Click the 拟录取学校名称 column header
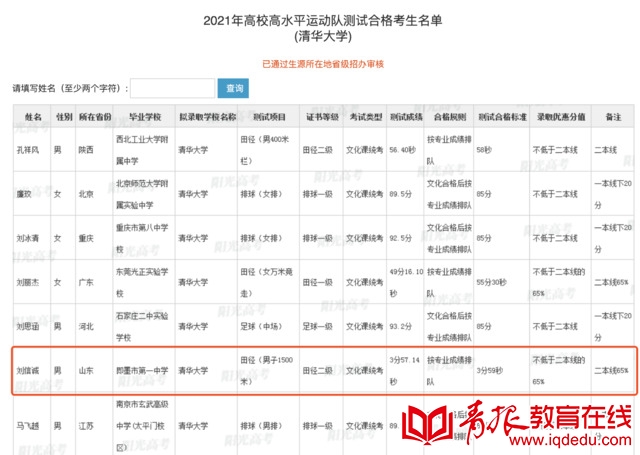Viewport: 640px width, 455px height. click(x=207, y=117)
